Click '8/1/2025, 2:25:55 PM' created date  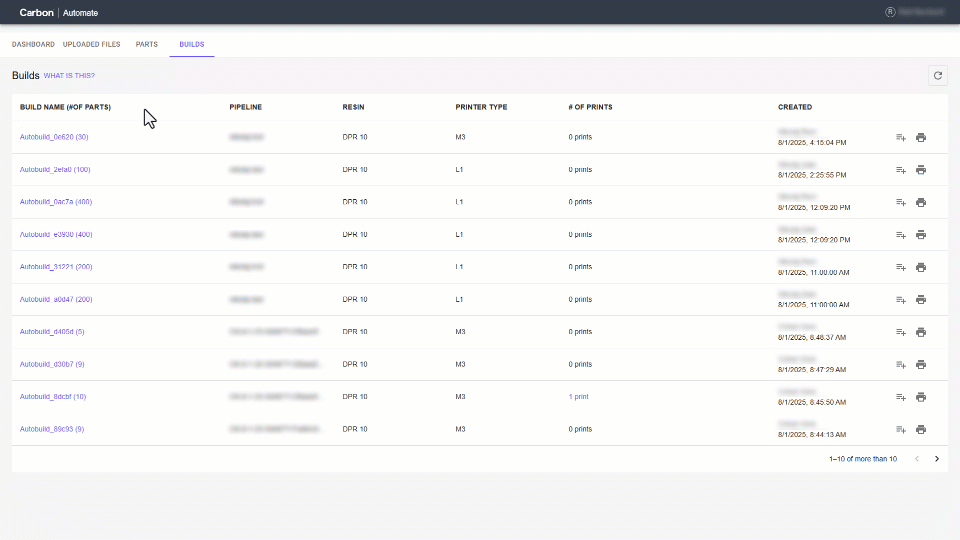coord(812,175)
